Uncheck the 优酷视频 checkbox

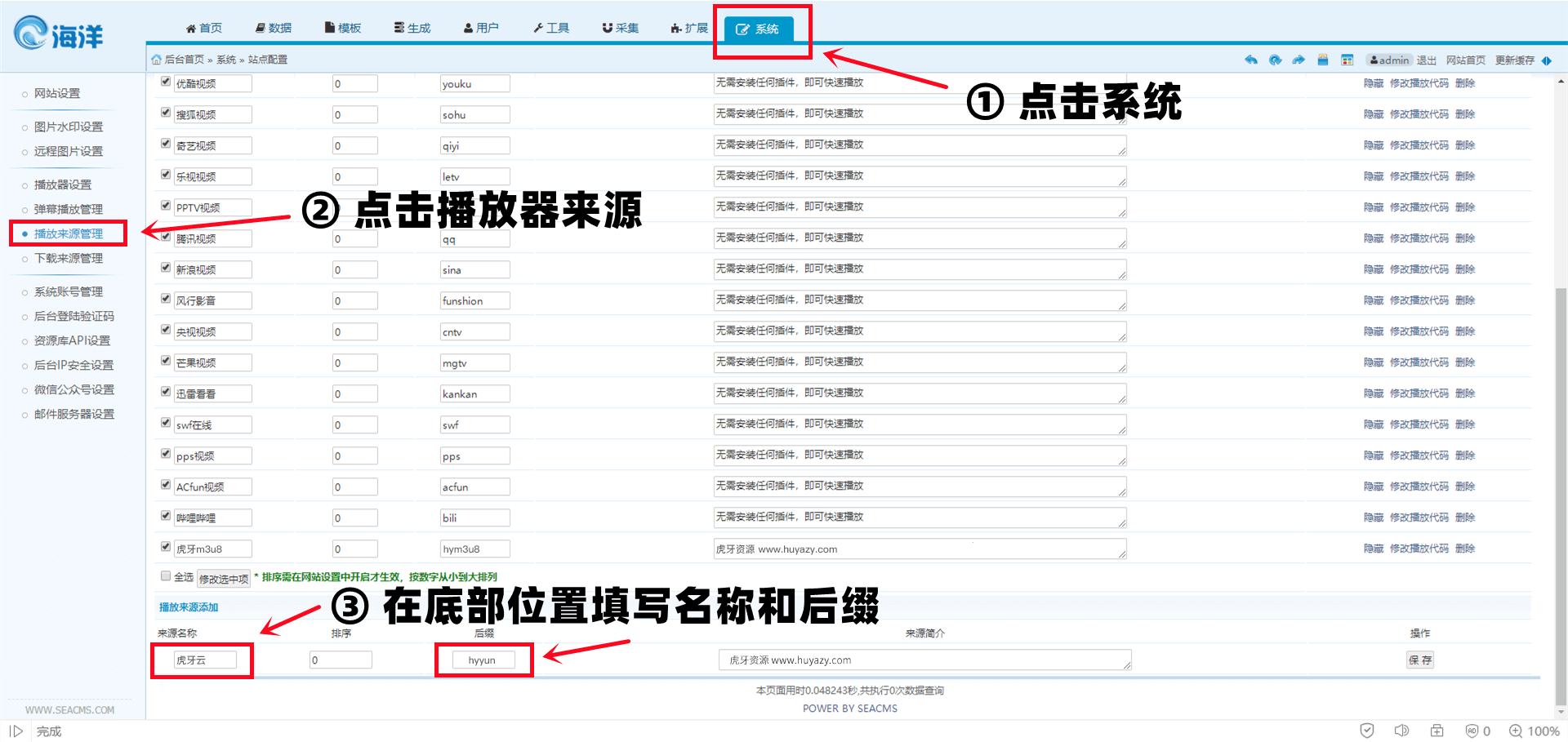tap(165, 81)
